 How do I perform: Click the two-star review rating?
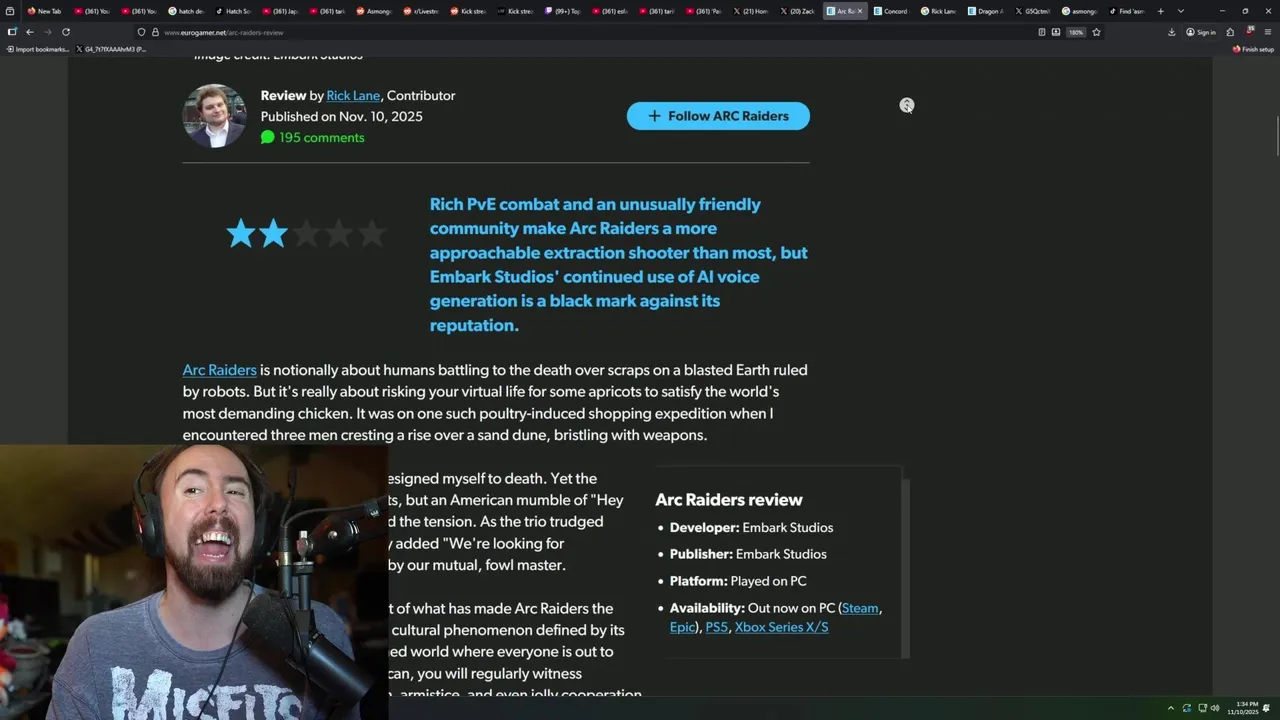click(x=306, y=234)
